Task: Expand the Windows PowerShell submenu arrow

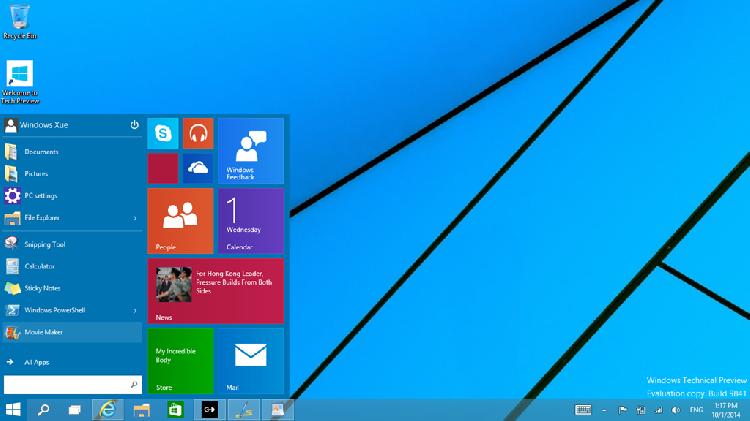Action: pos(135,311)
